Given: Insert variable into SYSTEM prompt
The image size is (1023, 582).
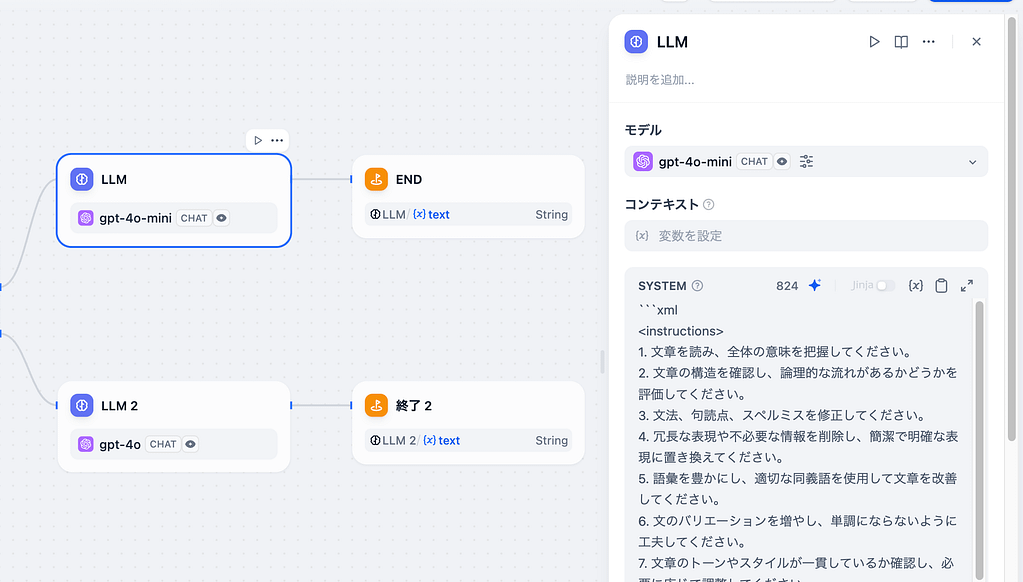Looking at the screenshot, I should pyautogui.click(x=915, y=286).
